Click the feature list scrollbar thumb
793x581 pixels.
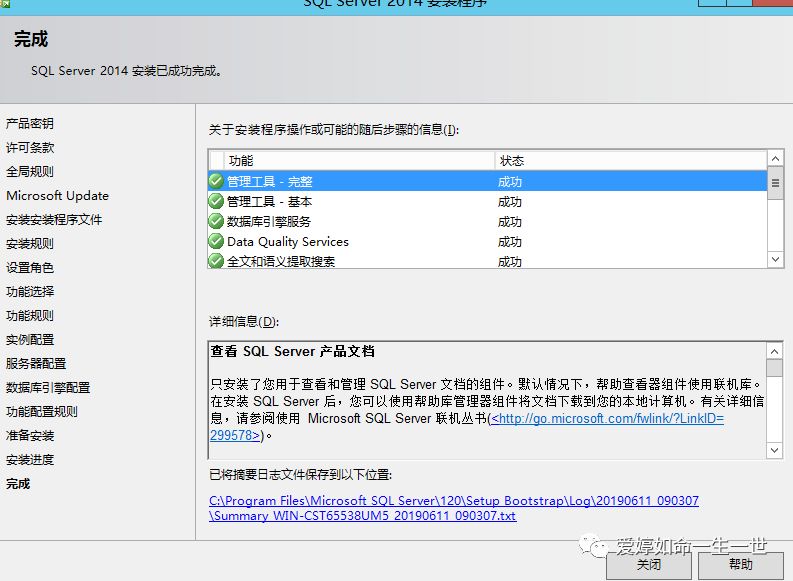[x=775, y=183]
